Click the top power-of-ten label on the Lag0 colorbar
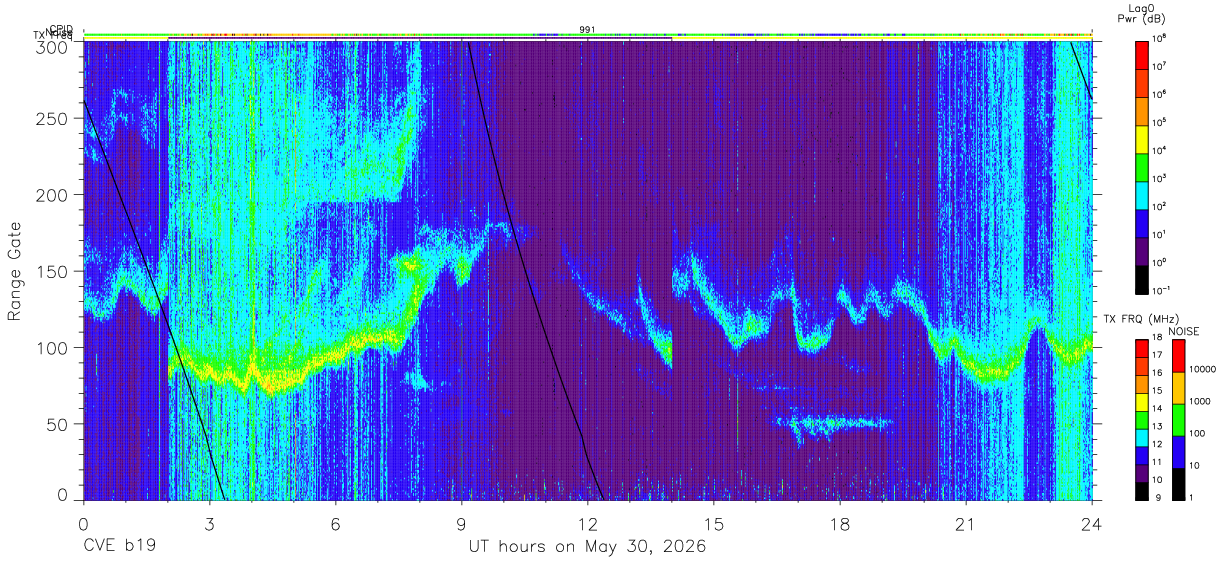Screen dimensions: 1228x567 pos(1161,37)
